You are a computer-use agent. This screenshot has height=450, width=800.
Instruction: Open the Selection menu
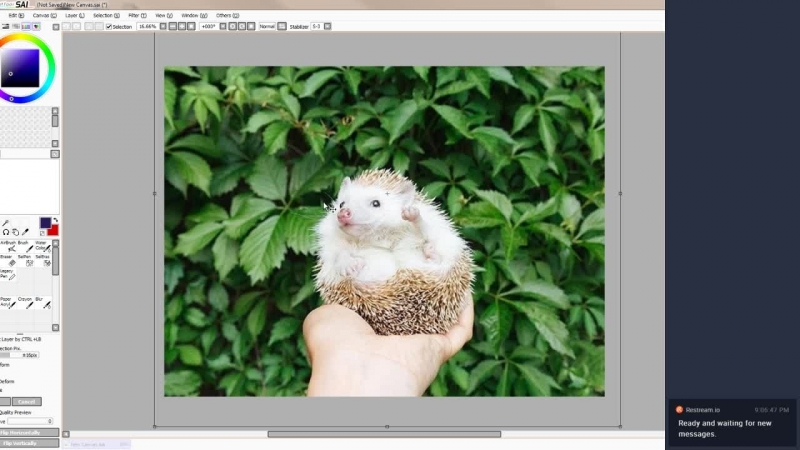point(106,15)
